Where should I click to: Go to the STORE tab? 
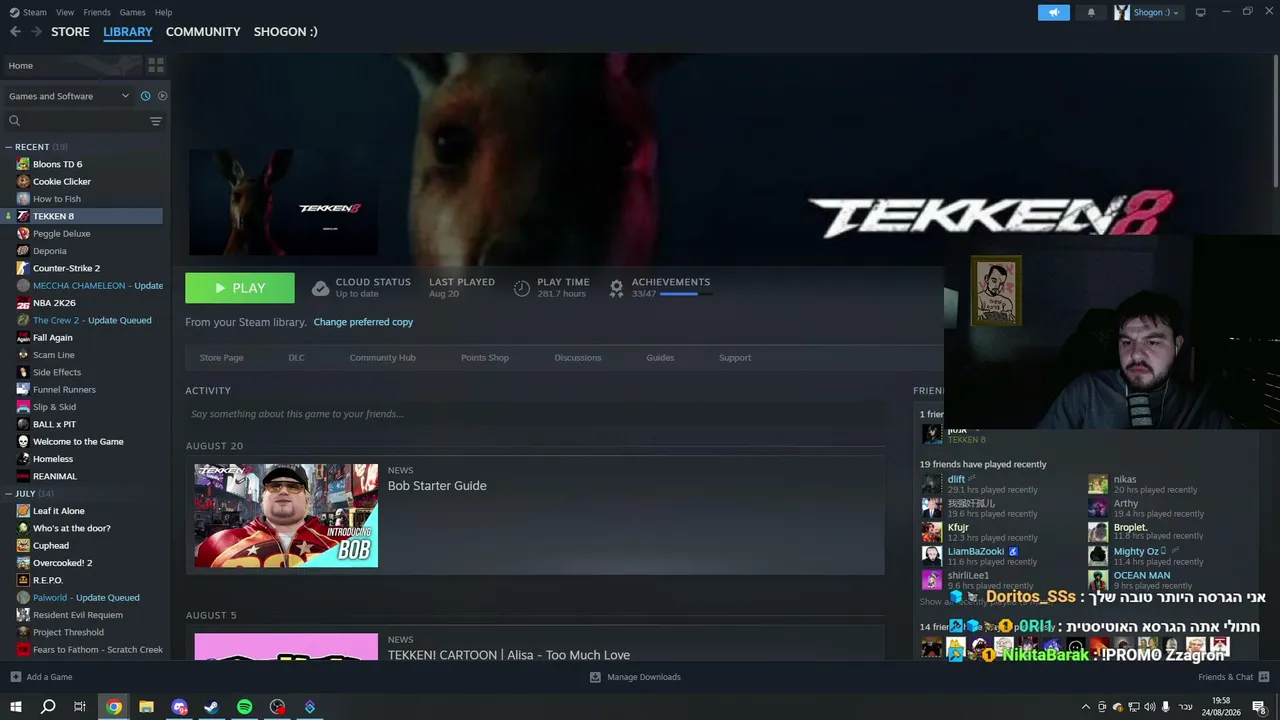click(x=70, y=32)
